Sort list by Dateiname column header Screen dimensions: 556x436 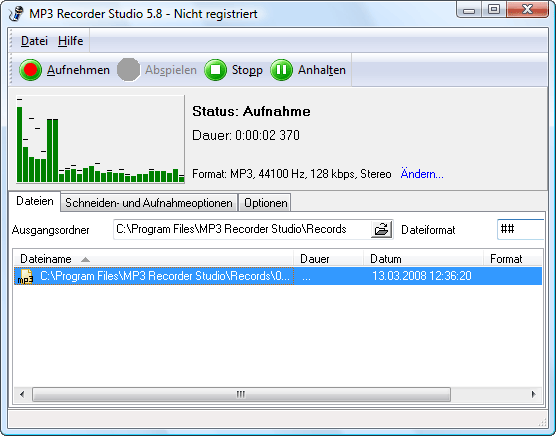point(154,259)
